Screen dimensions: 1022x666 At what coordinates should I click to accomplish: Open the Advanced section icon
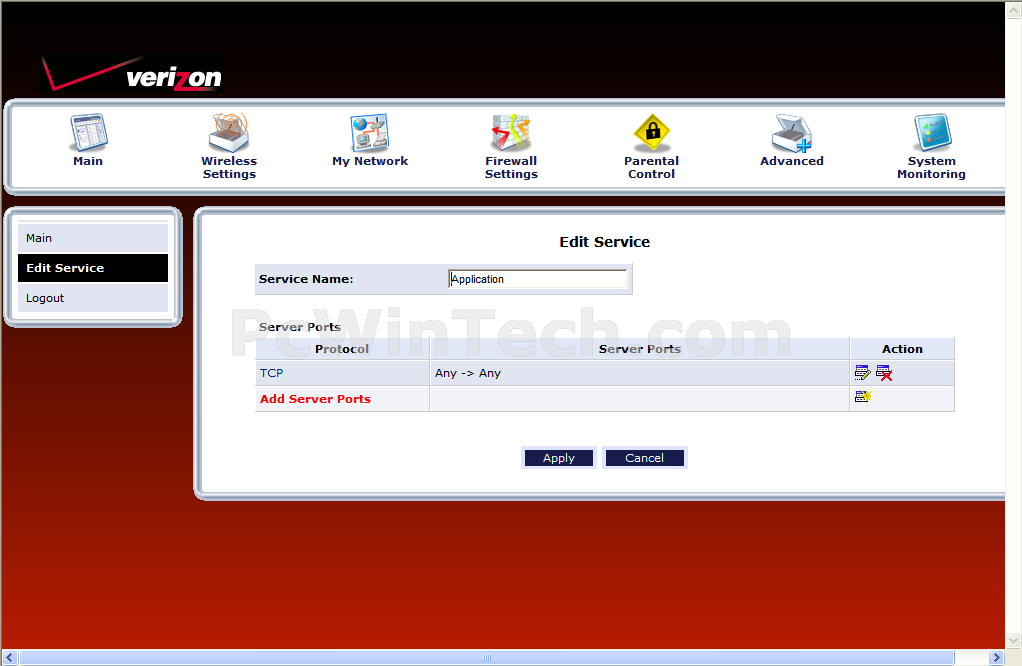[x=792, y=133]
